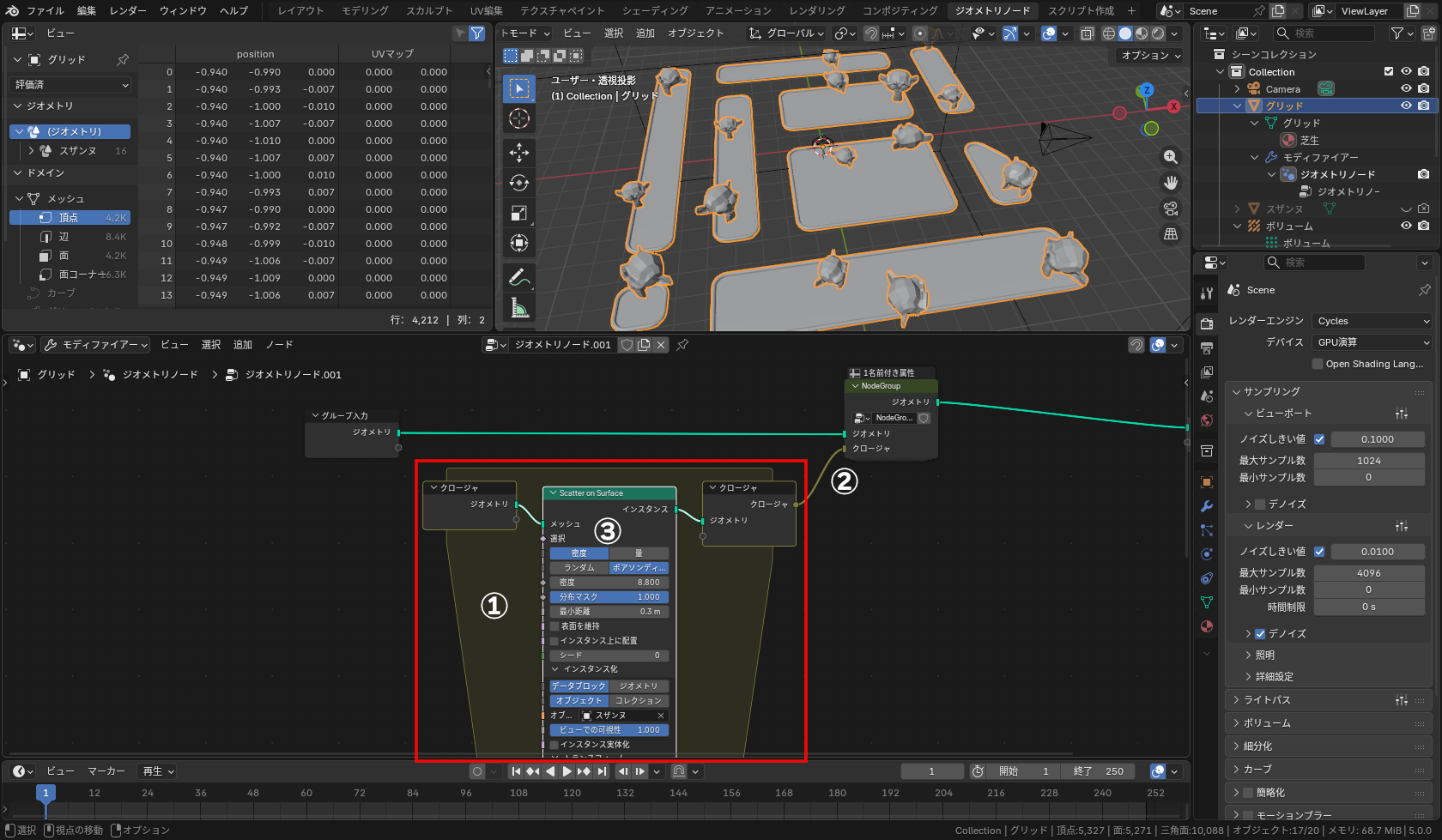The image size is (1442, 840).
Task: Enable the Open Shading Language checkbox
Action: coord(1318,364)
